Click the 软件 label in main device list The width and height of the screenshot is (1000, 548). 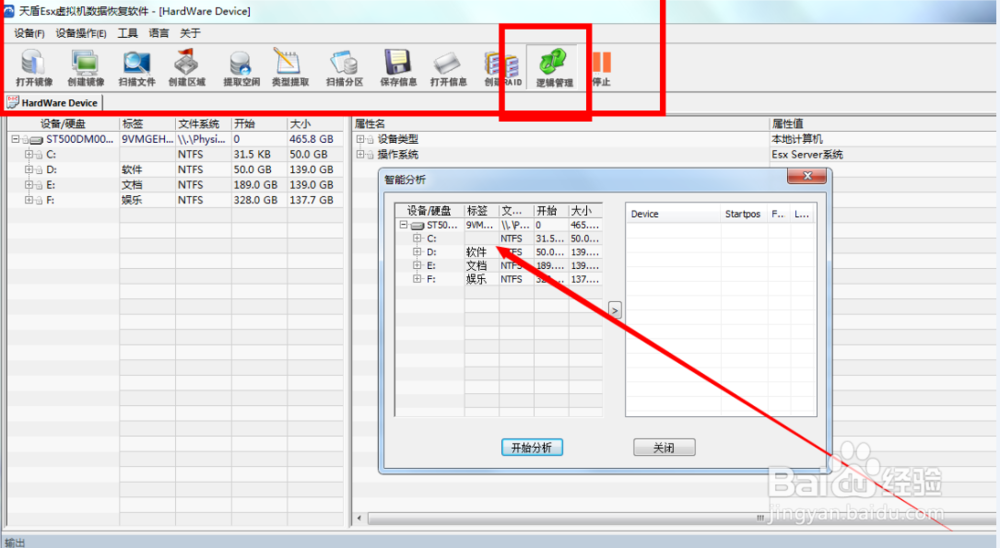click(132, 170)
